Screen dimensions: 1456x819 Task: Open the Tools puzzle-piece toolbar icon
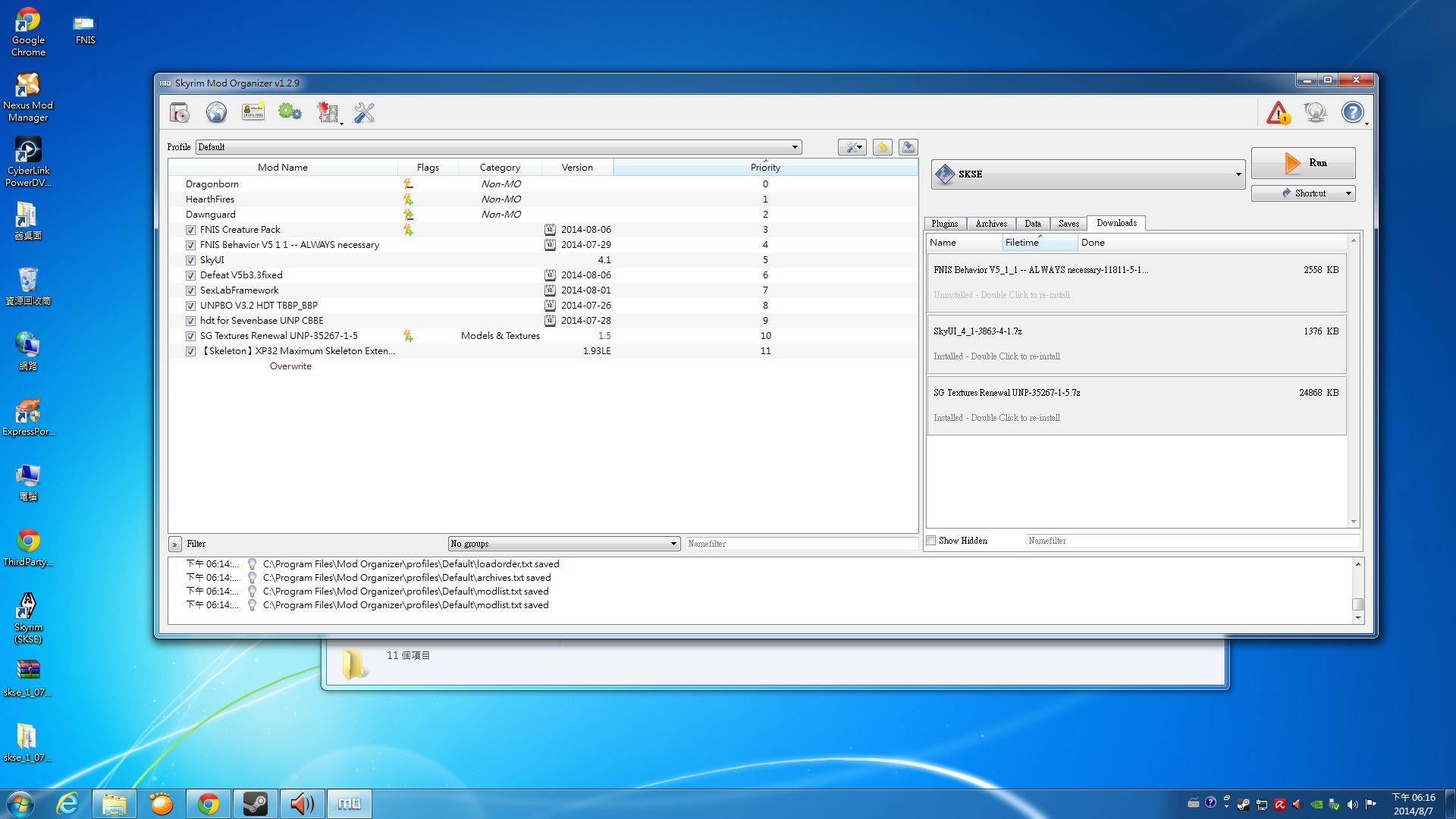point(328,113)
